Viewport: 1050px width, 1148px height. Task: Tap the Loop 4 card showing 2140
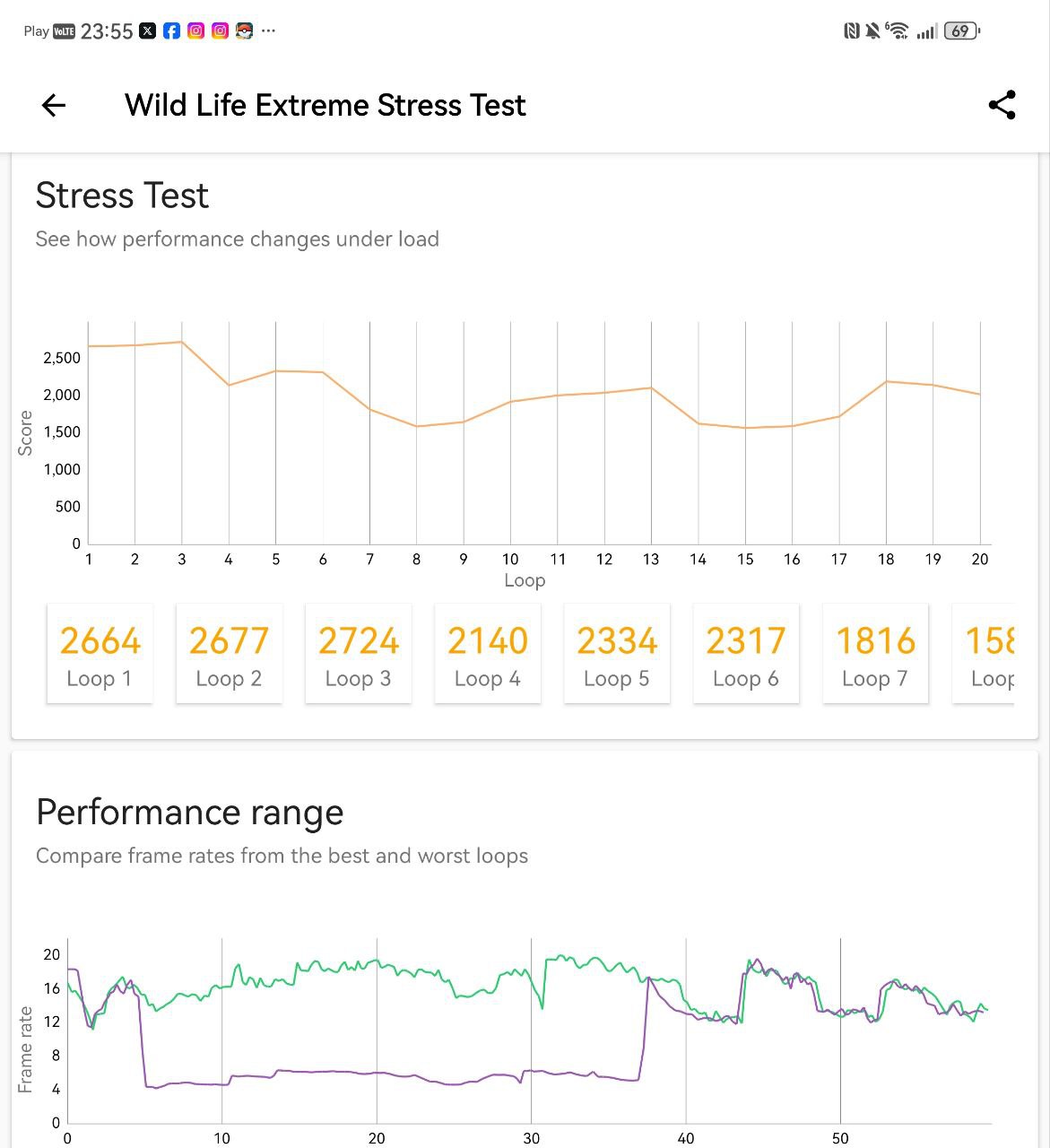tap(487, 654)
